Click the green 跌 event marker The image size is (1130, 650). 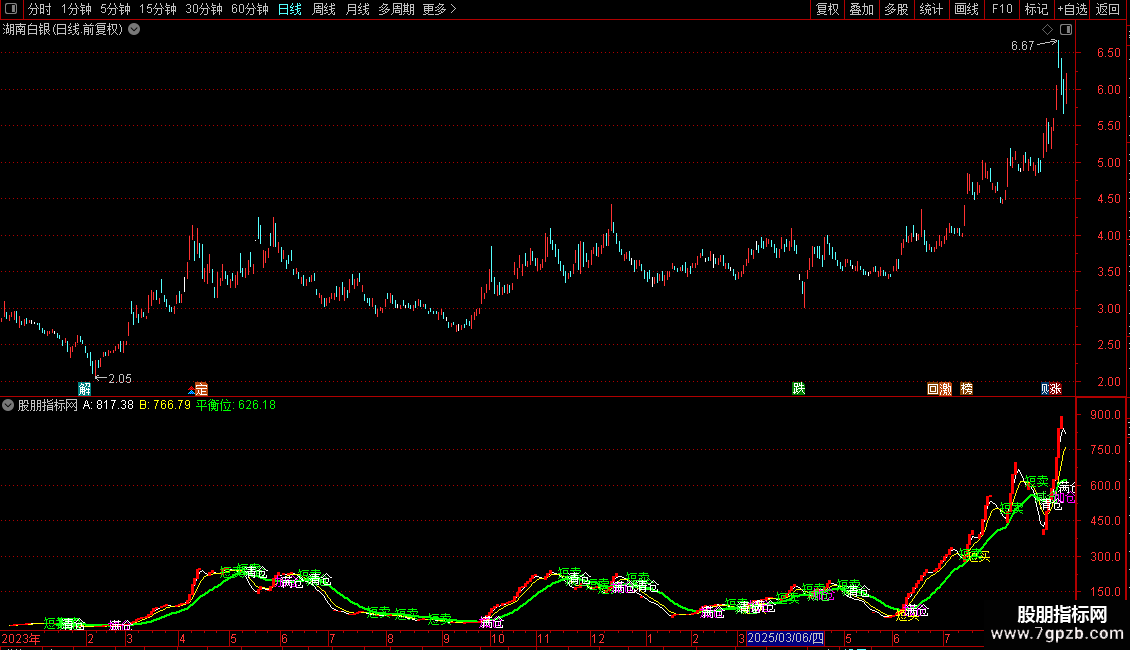pos(798,388)
